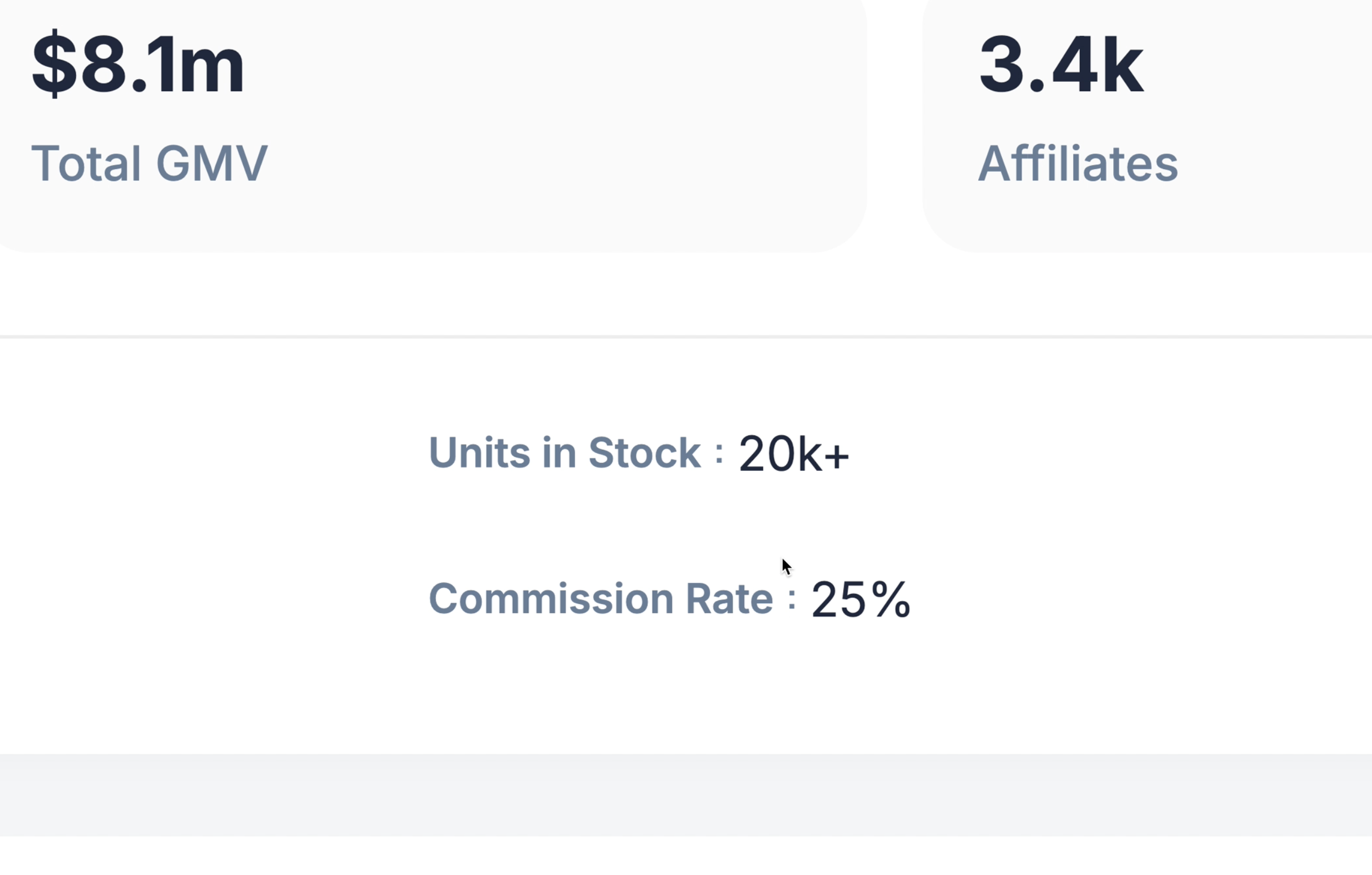Select the 25% commission value
1372x875 pixels.
coord(860,599)
